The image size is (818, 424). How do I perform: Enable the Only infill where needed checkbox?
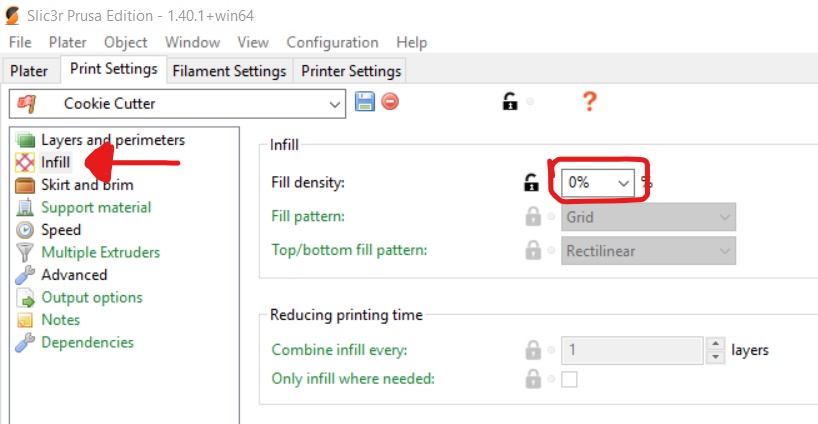point(569,379)
